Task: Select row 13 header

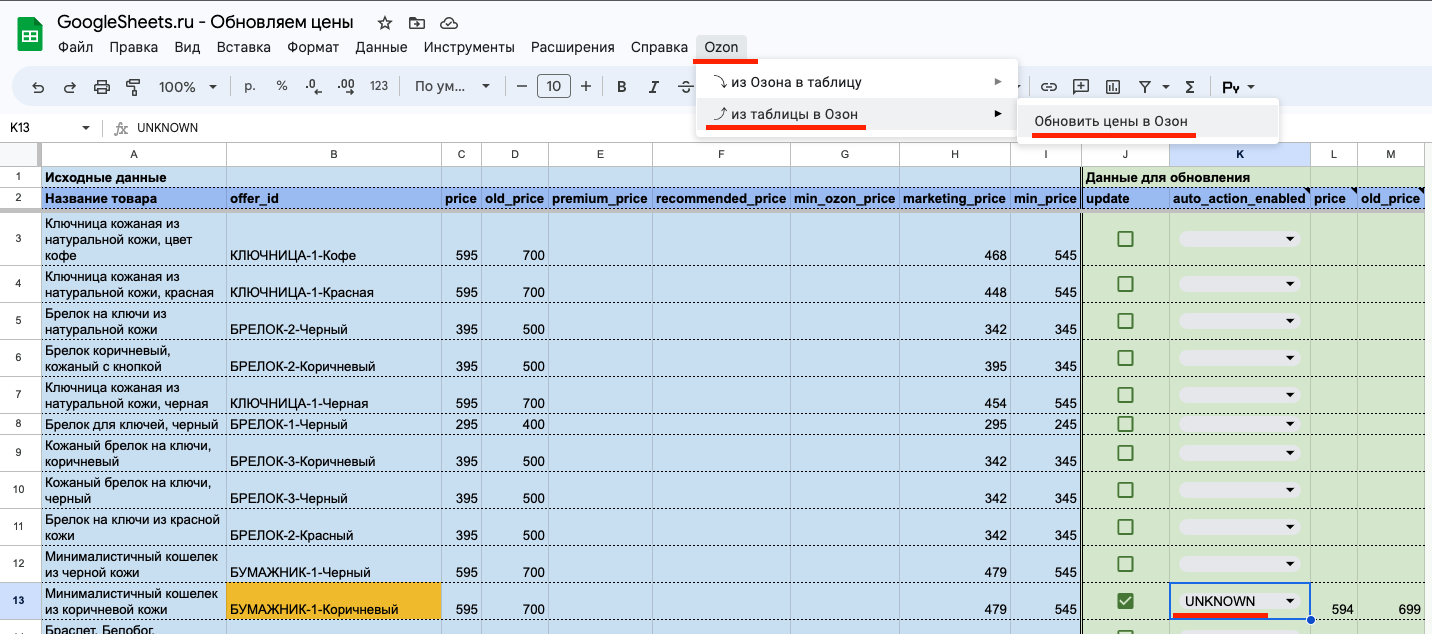Action: coord(19,601)
